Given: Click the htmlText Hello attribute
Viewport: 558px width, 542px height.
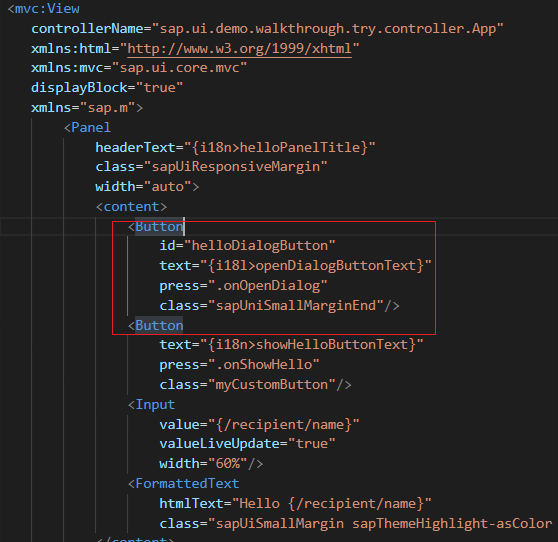Looking at the screenshot, I should 295,503.
